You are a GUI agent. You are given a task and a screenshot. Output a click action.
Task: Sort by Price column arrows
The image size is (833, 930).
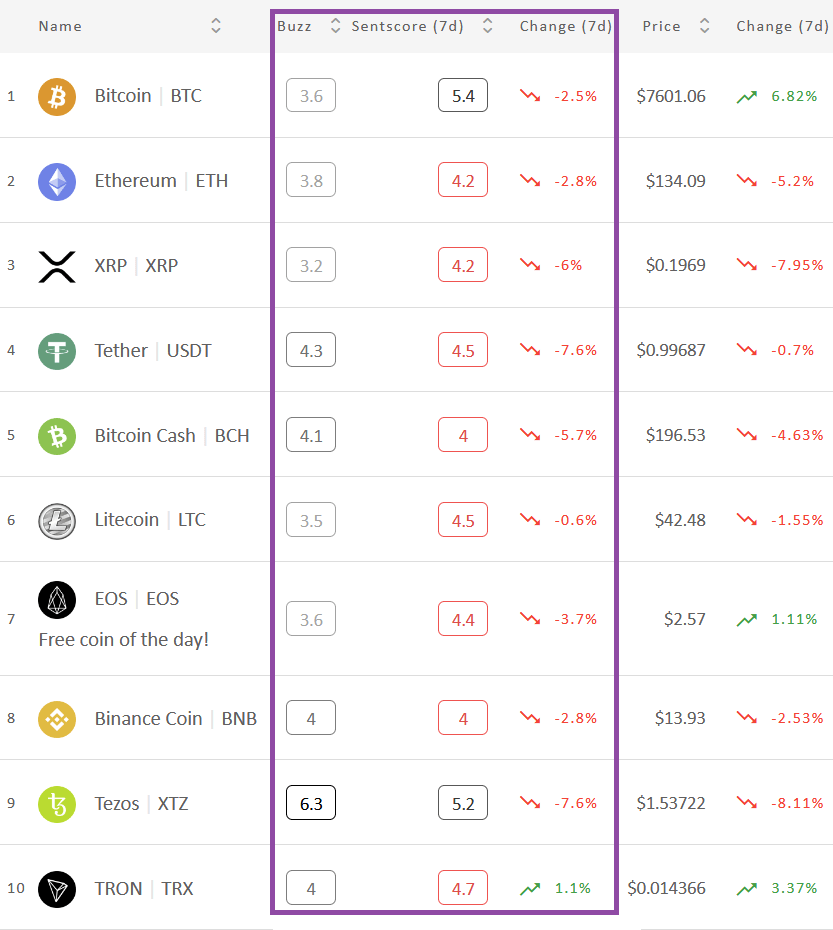pyautogui.click(x=704, y=26)
